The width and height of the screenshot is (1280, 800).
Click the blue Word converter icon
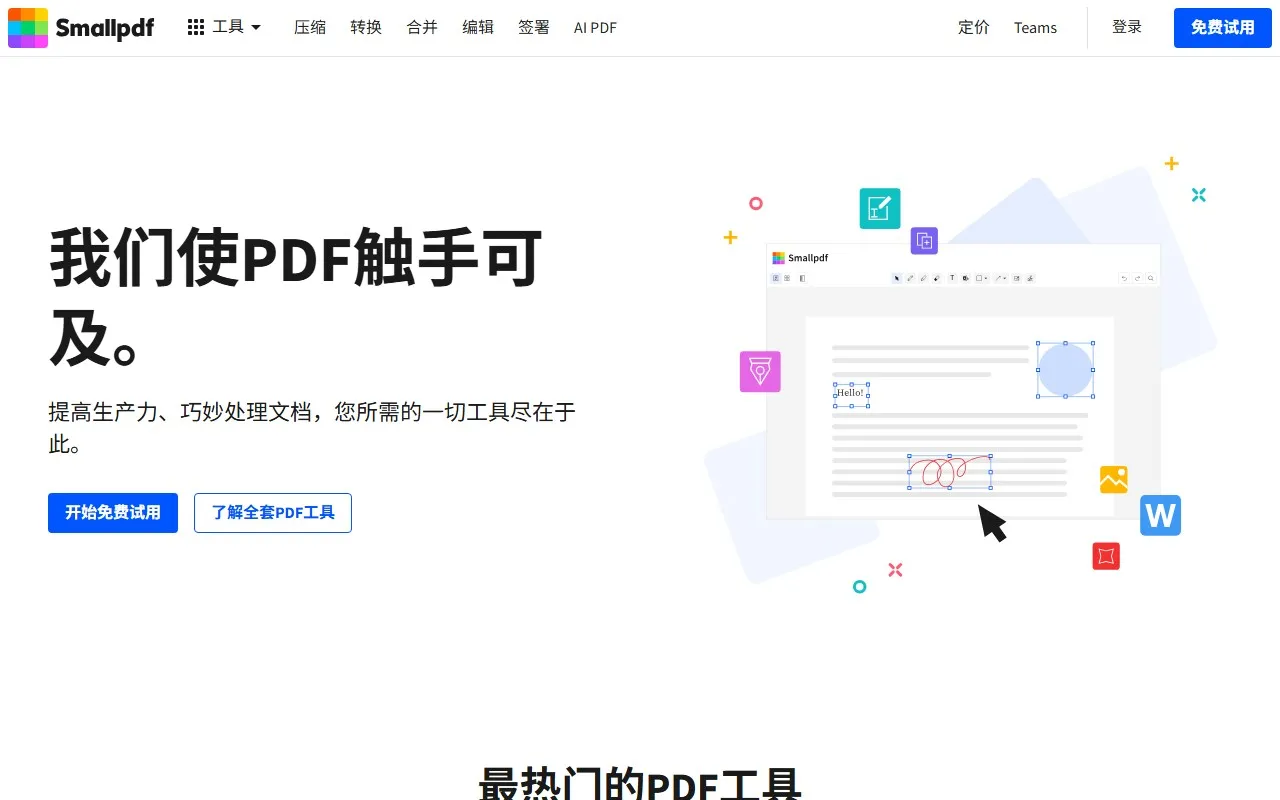tap(1160, 515)
